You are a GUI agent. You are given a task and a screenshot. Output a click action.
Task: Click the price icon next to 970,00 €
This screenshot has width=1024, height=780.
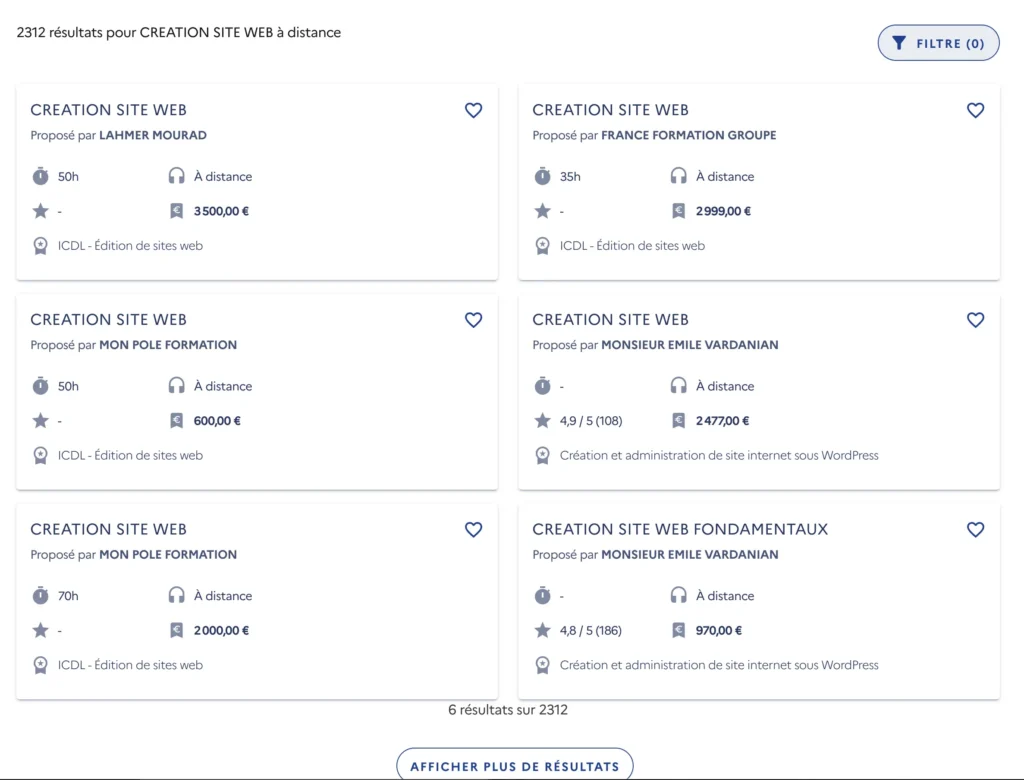tap(677, 630)
